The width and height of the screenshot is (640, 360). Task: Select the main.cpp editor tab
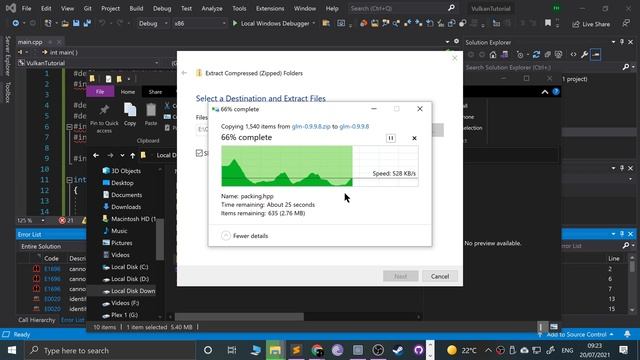pos(30,42)
